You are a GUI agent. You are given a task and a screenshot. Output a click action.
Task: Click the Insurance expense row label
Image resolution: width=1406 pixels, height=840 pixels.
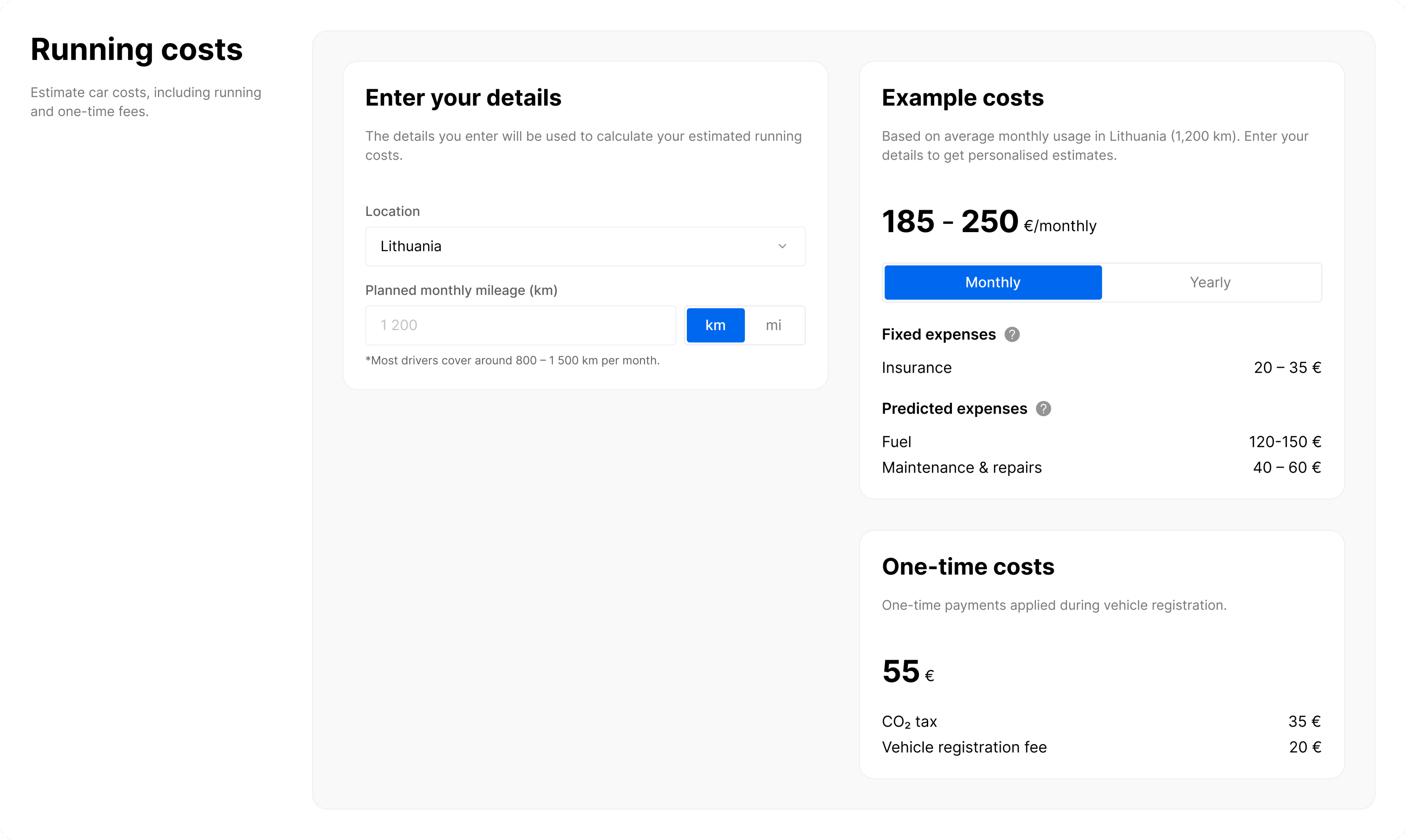pos(917,368)
